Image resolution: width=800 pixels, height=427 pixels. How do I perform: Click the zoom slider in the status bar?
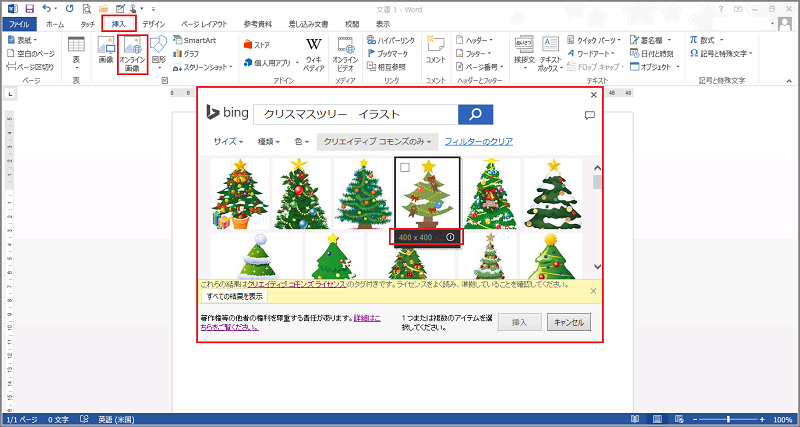728,419
